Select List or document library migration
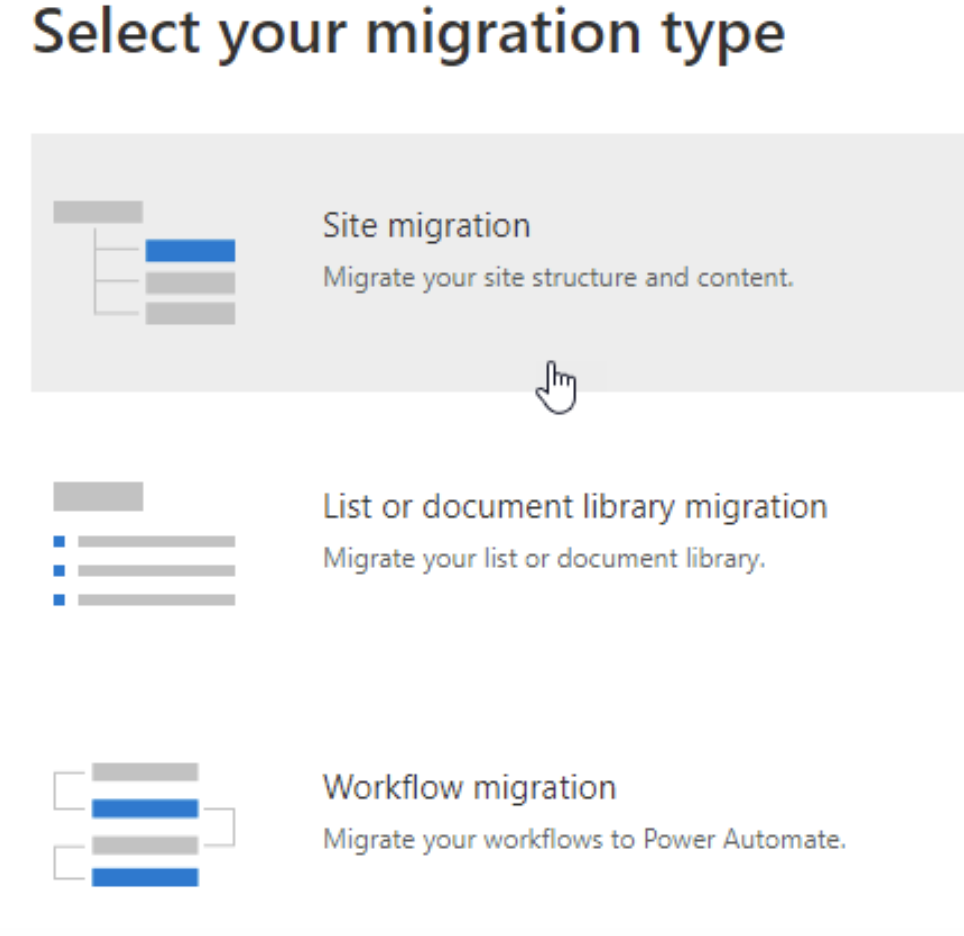Screen dimensions: 964x936 coord(575,507)
